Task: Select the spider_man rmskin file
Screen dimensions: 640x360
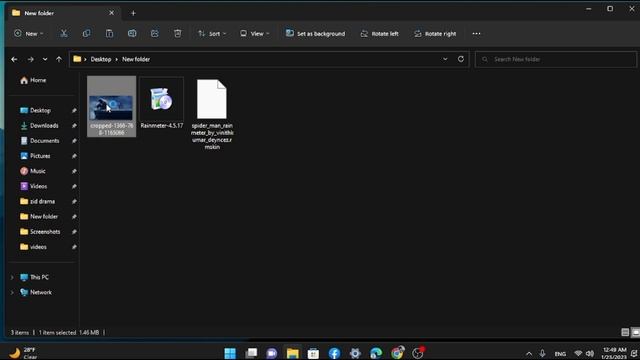Action: [212, 114]
